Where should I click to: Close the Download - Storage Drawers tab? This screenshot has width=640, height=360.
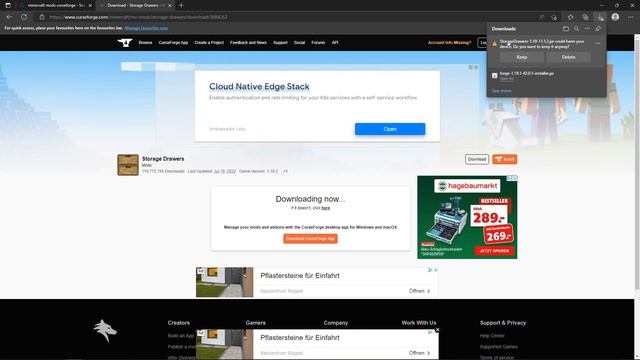pos(170,6)
